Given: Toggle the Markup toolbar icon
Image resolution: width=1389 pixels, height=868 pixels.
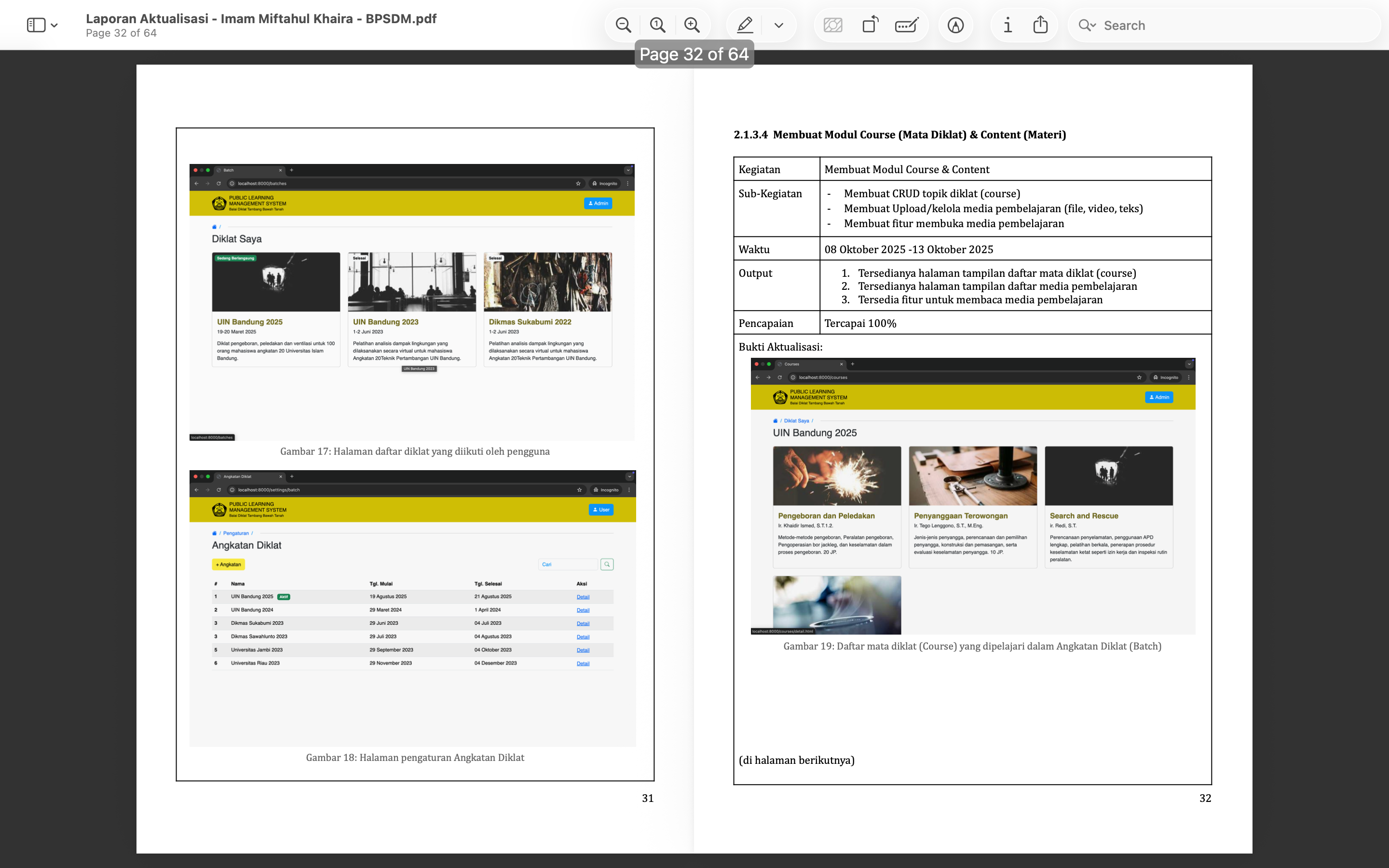Looking at the screenshot, I should [955, 25].
